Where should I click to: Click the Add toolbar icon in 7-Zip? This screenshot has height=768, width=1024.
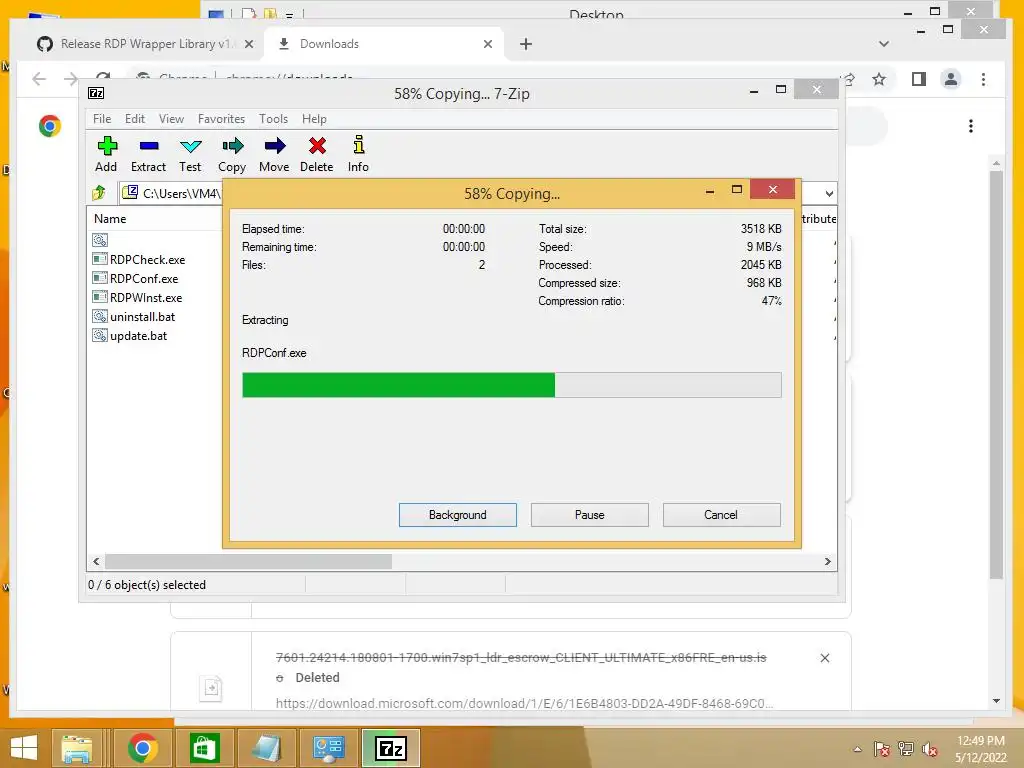click(106, 154)
